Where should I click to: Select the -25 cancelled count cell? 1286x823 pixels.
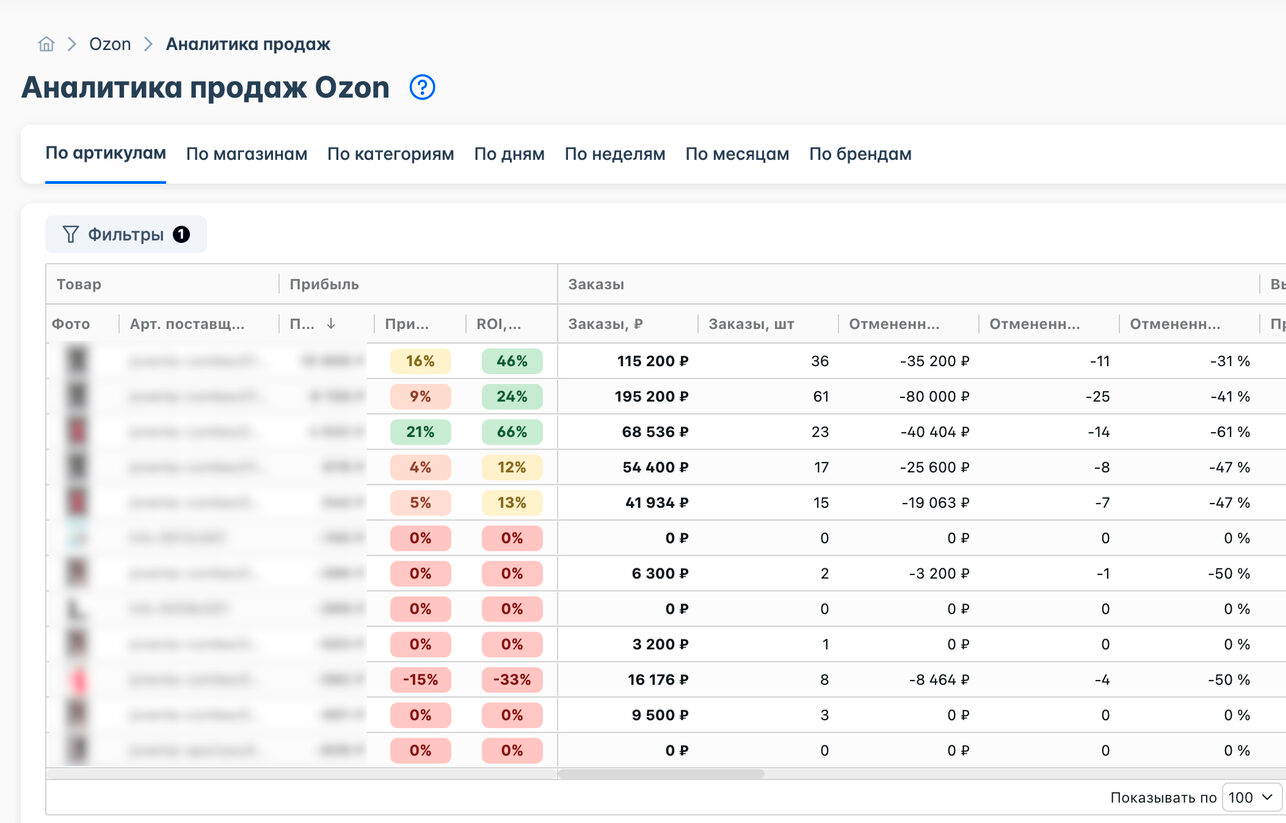[1049, 397]
